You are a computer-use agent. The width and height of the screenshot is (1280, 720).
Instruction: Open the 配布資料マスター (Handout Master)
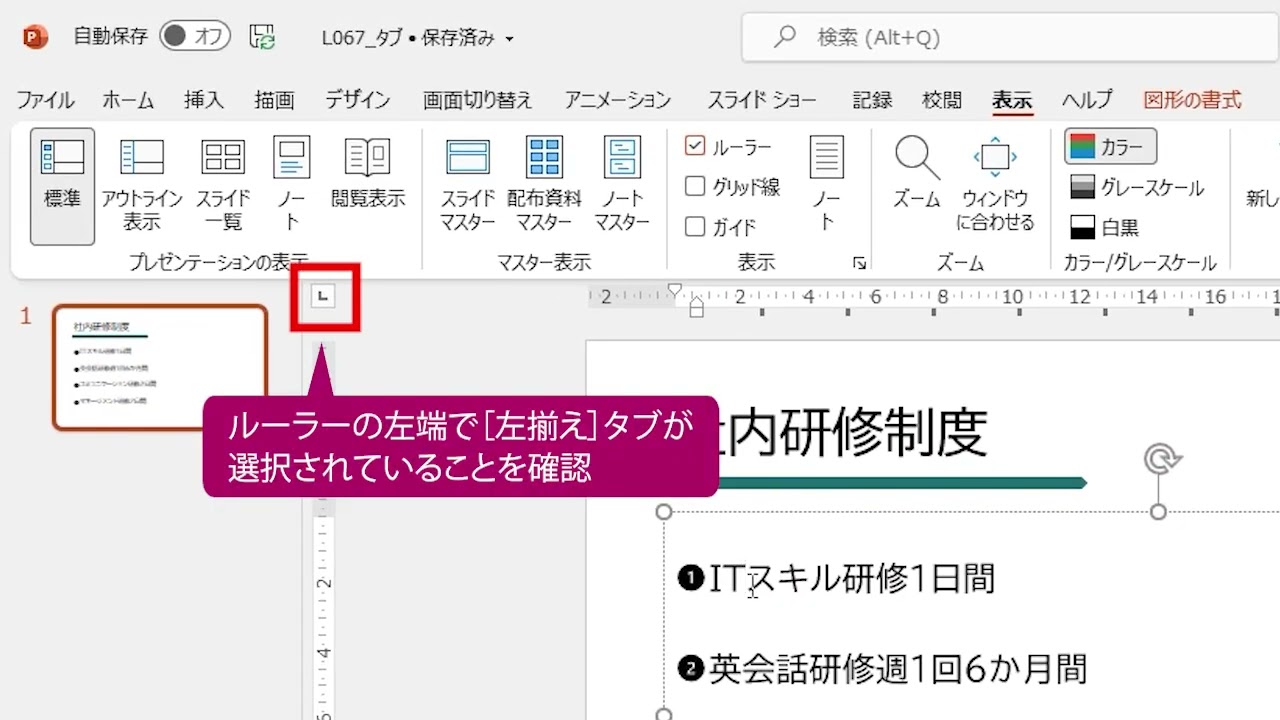pos(544,185)
